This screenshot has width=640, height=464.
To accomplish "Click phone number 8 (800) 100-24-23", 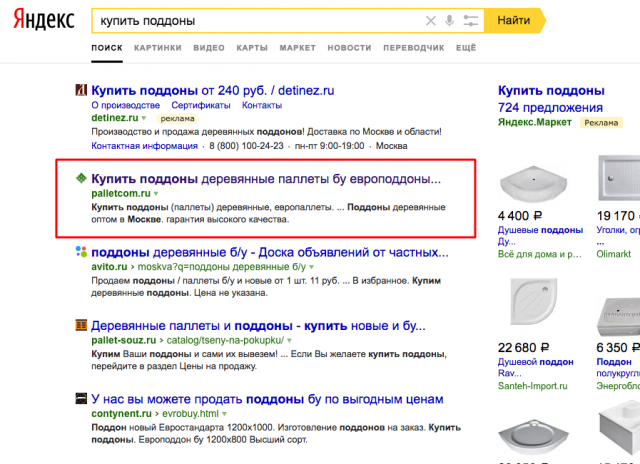I will pyautogui.click(x=246, y=146).
